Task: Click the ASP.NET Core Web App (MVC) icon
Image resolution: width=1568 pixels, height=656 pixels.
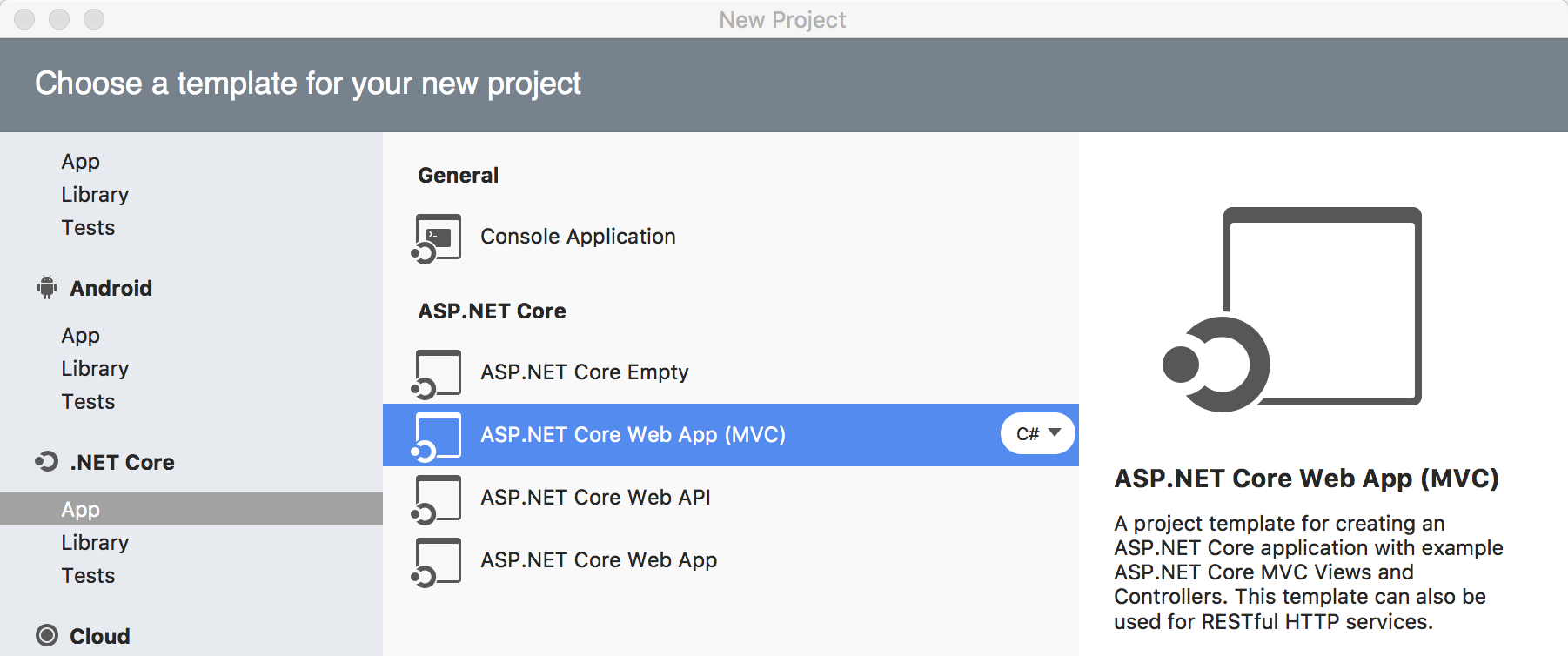Action: pos(436,436)
